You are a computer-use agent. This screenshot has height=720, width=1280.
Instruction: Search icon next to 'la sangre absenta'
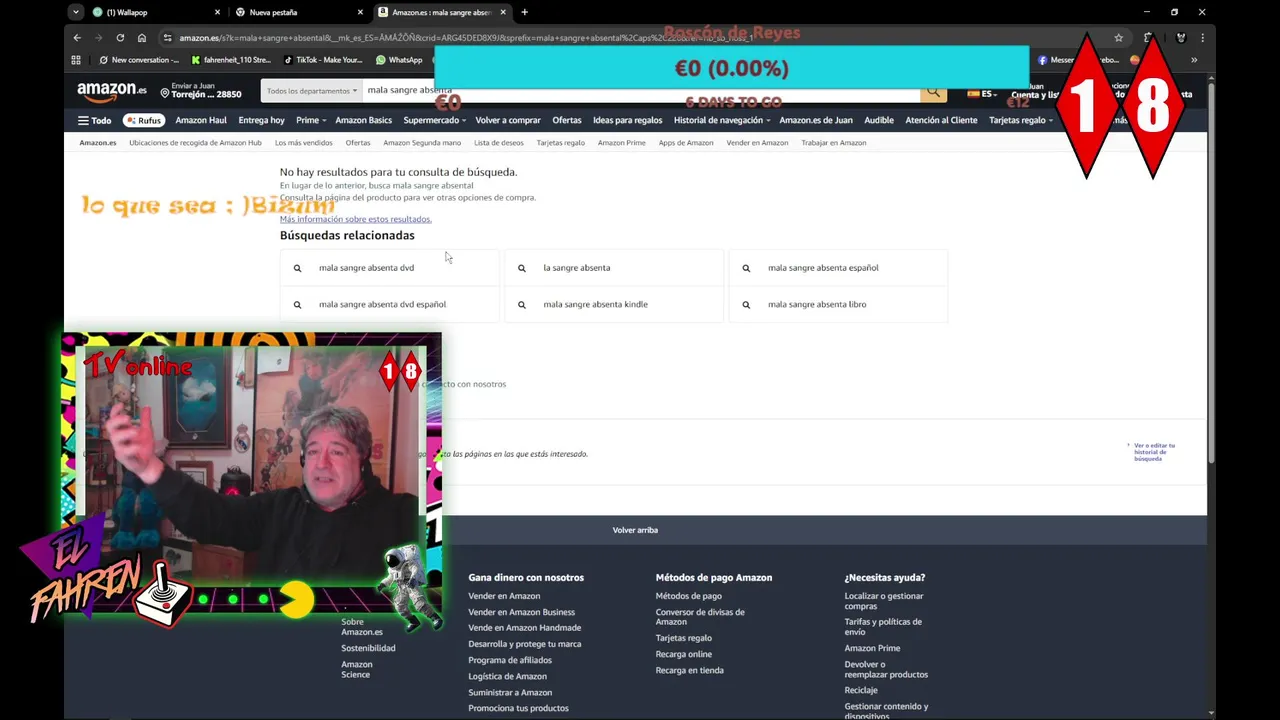point(521,268)
